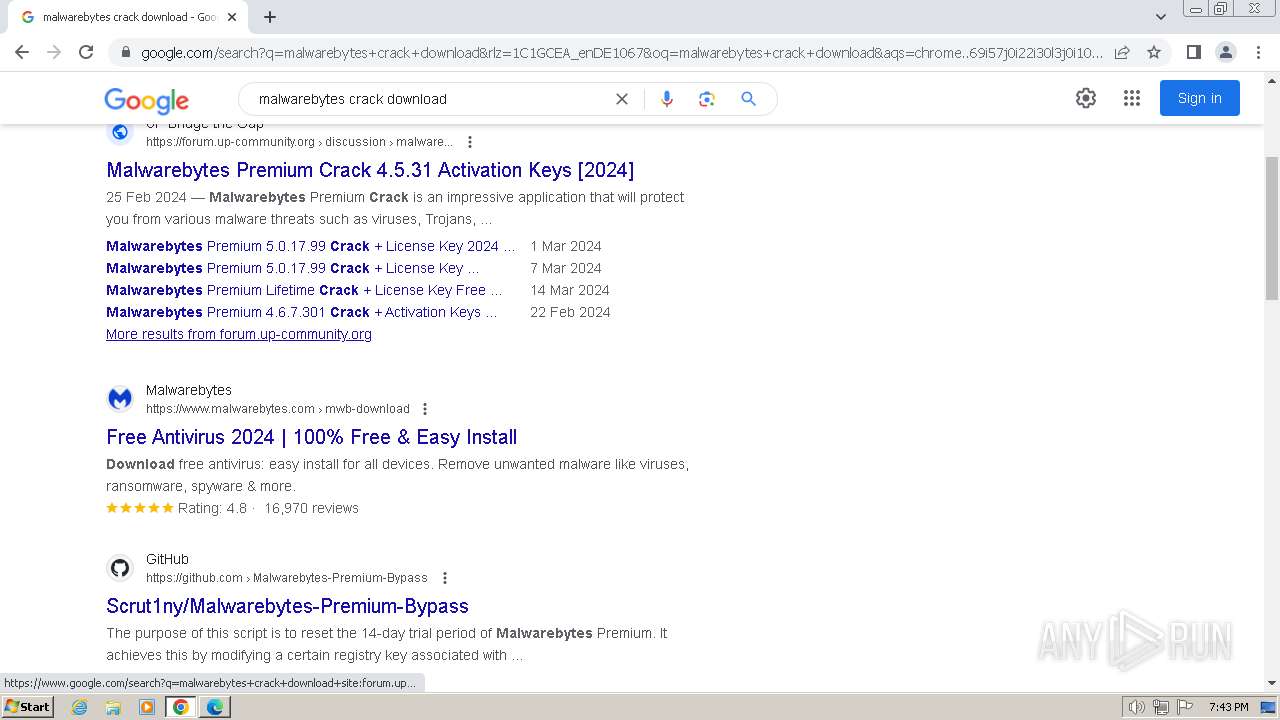
Task: Open Premium 5.0.17.99 Crack + License Key 2024 link
Action: coord(311,246)
